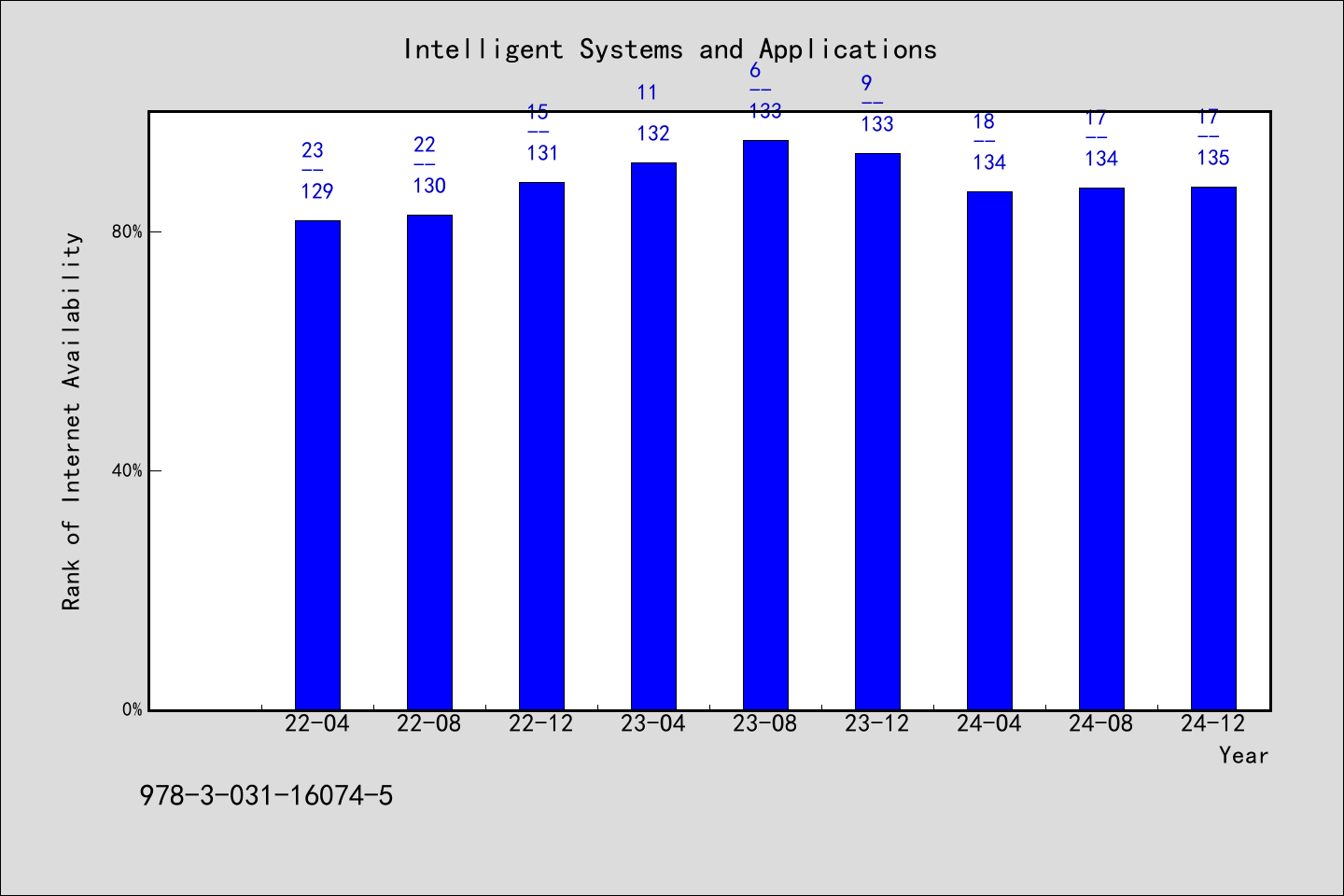Screen dimensions: 1344x896
Task: Click the 132 value above the 23-04 bar
Action: coord(653,133)
